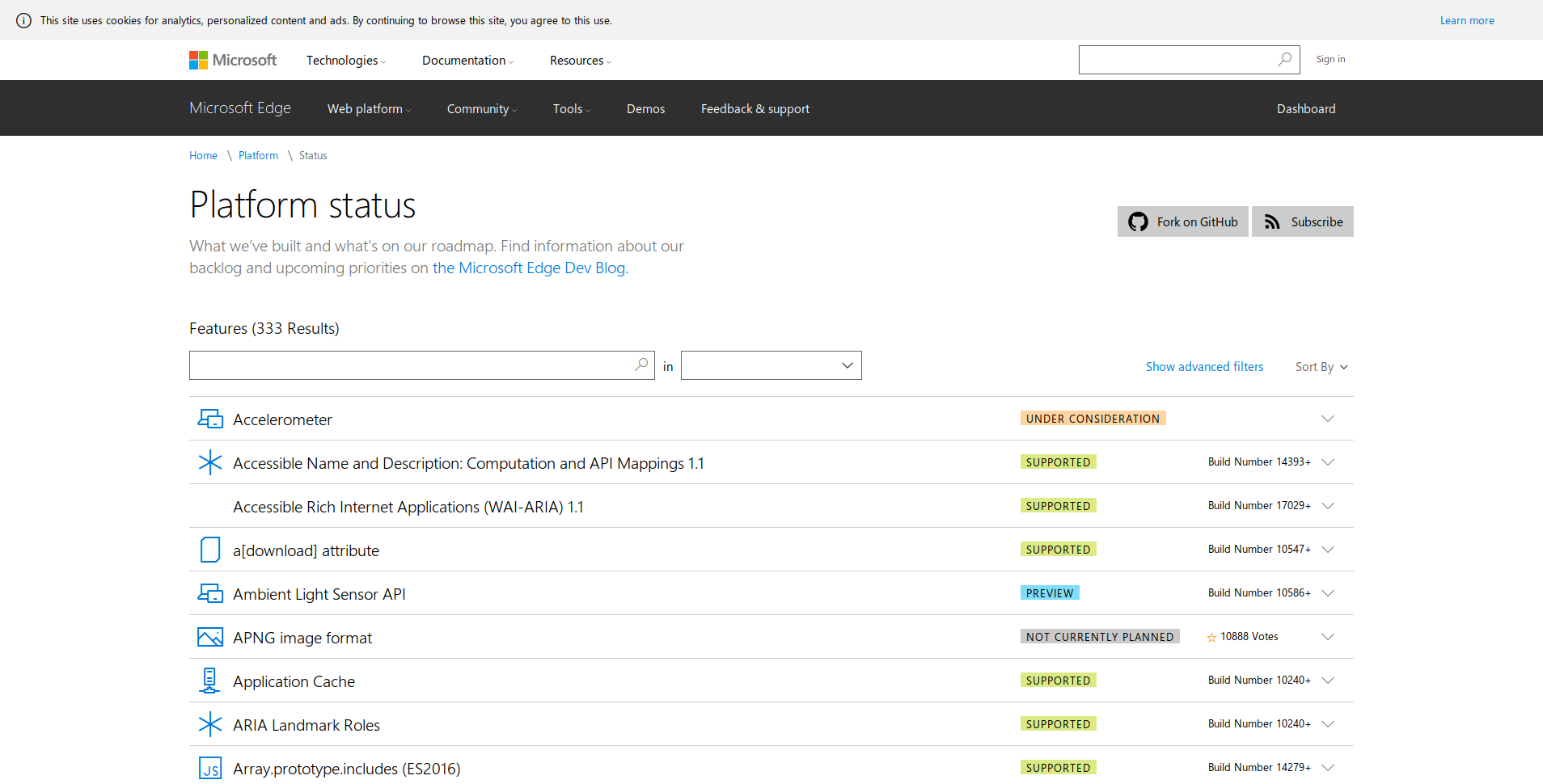Click the asterisk icon beside Accessible Name and Description
1543x784 pixels.
(x=210, y=462)
